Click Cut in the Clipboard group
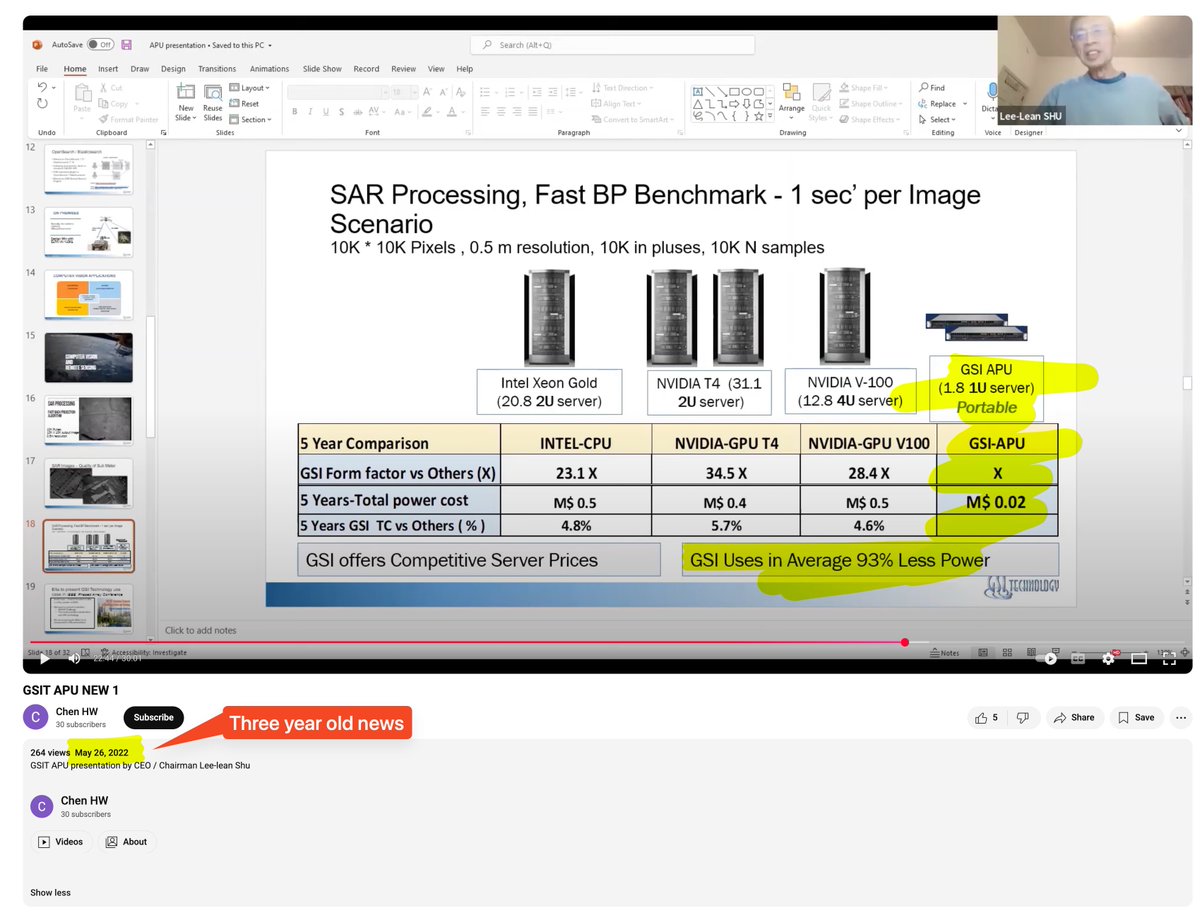Viewport: 1200px width, 913px height. click(110, 88)
